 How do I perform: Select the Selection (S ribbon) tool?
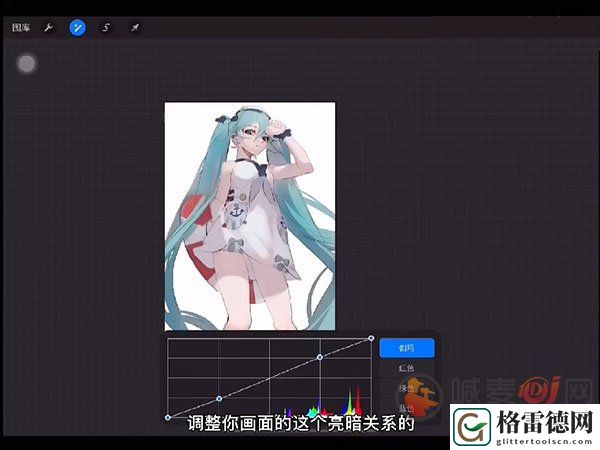tap(106, 28)
